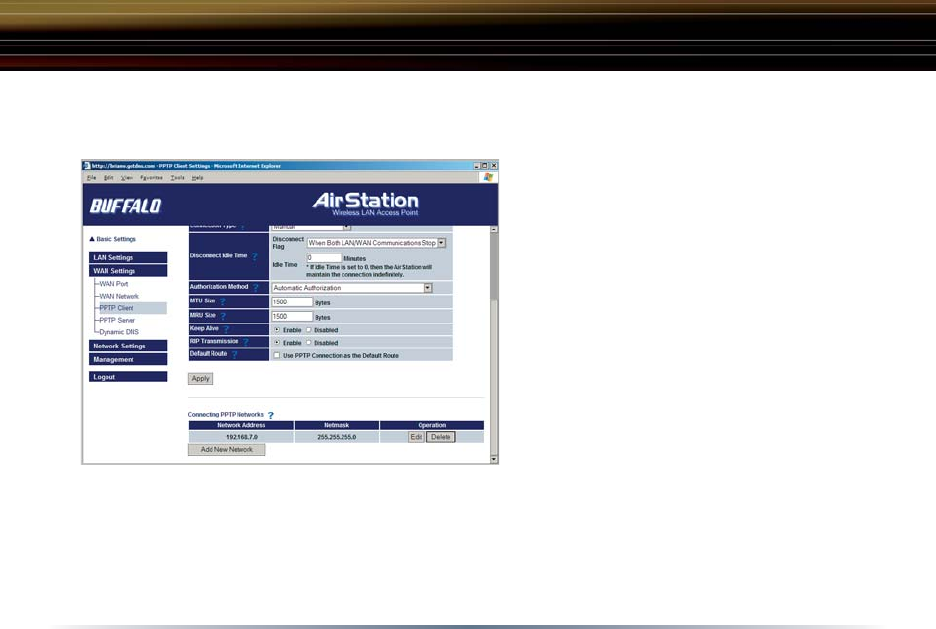Viewport: 936px width, 629px height.
Task: Click the Apply button
Action: 201,378
